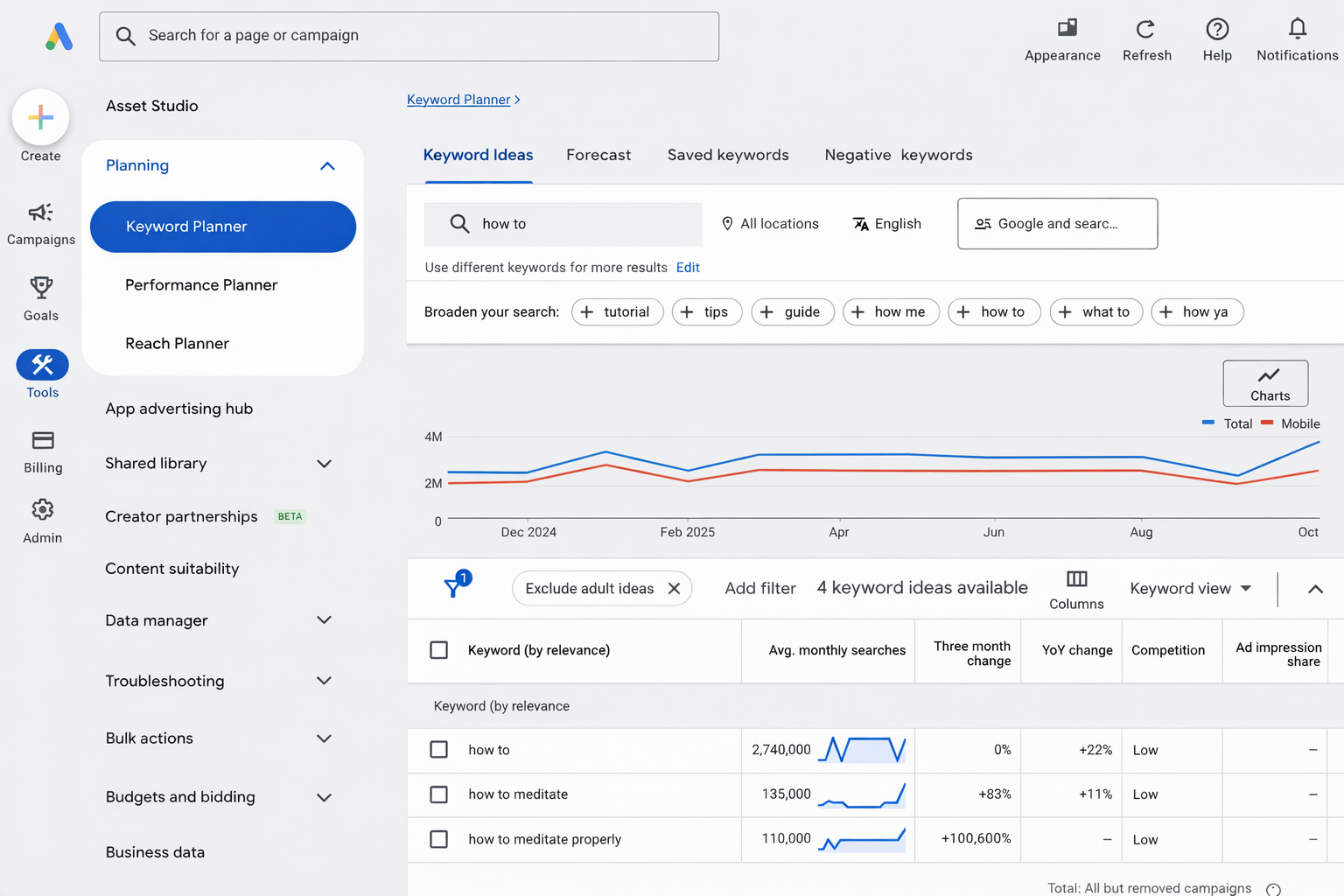Remove the Exclude adult ideas filter
This screenshot has width=1344, height=896.
pyautogui.click(x=674, y=588)
